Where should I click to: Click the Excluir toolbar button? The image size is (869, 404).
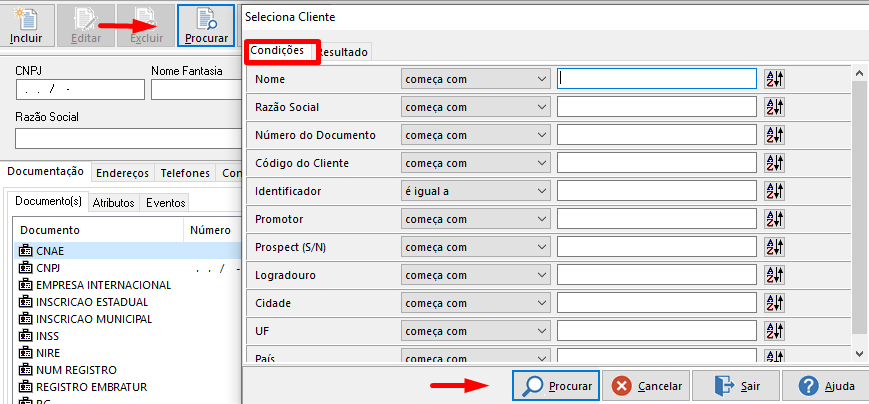click(x=146, y=25)
